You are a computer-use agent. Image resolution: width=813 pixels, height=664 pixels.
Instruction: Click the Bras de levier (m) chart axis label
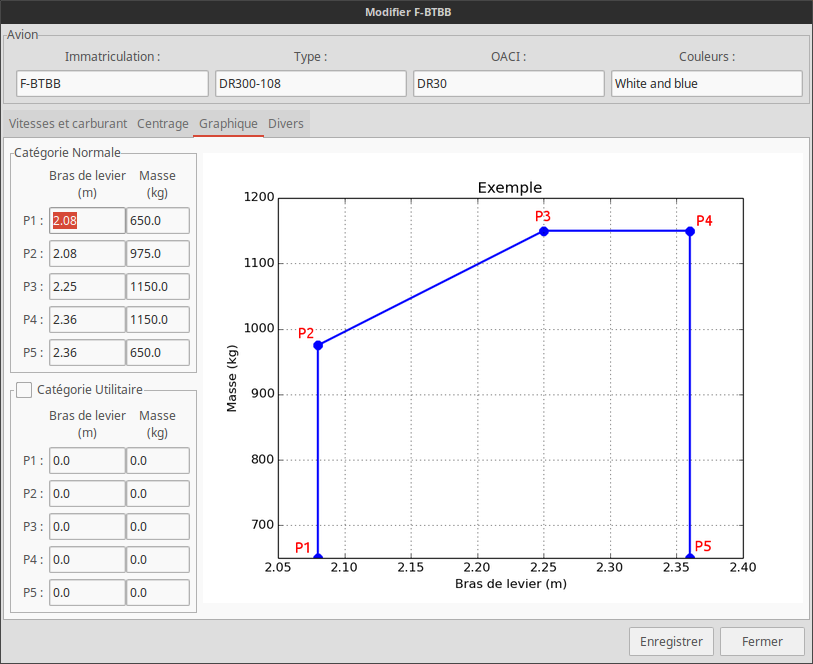point(511,584)
